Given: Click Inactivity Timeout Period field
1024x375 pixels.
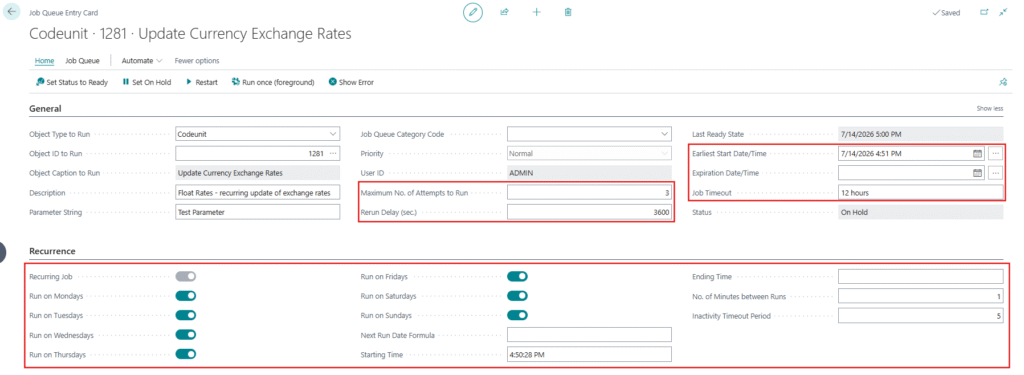Looking at the screenshot, I should [921, 316].
